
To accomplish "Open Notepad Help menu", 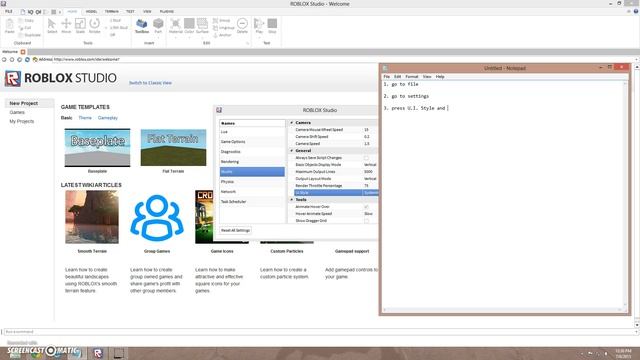I will click(440, 77).
